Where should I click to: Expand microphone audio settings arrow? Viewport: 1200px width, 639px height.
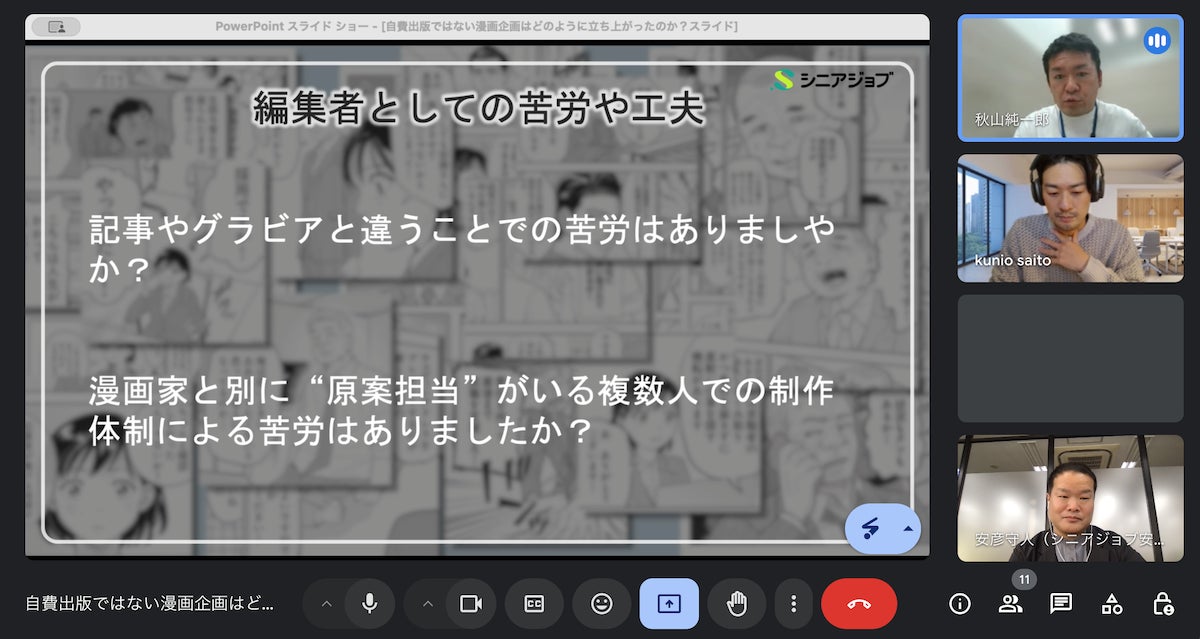[x=326, y=603]
